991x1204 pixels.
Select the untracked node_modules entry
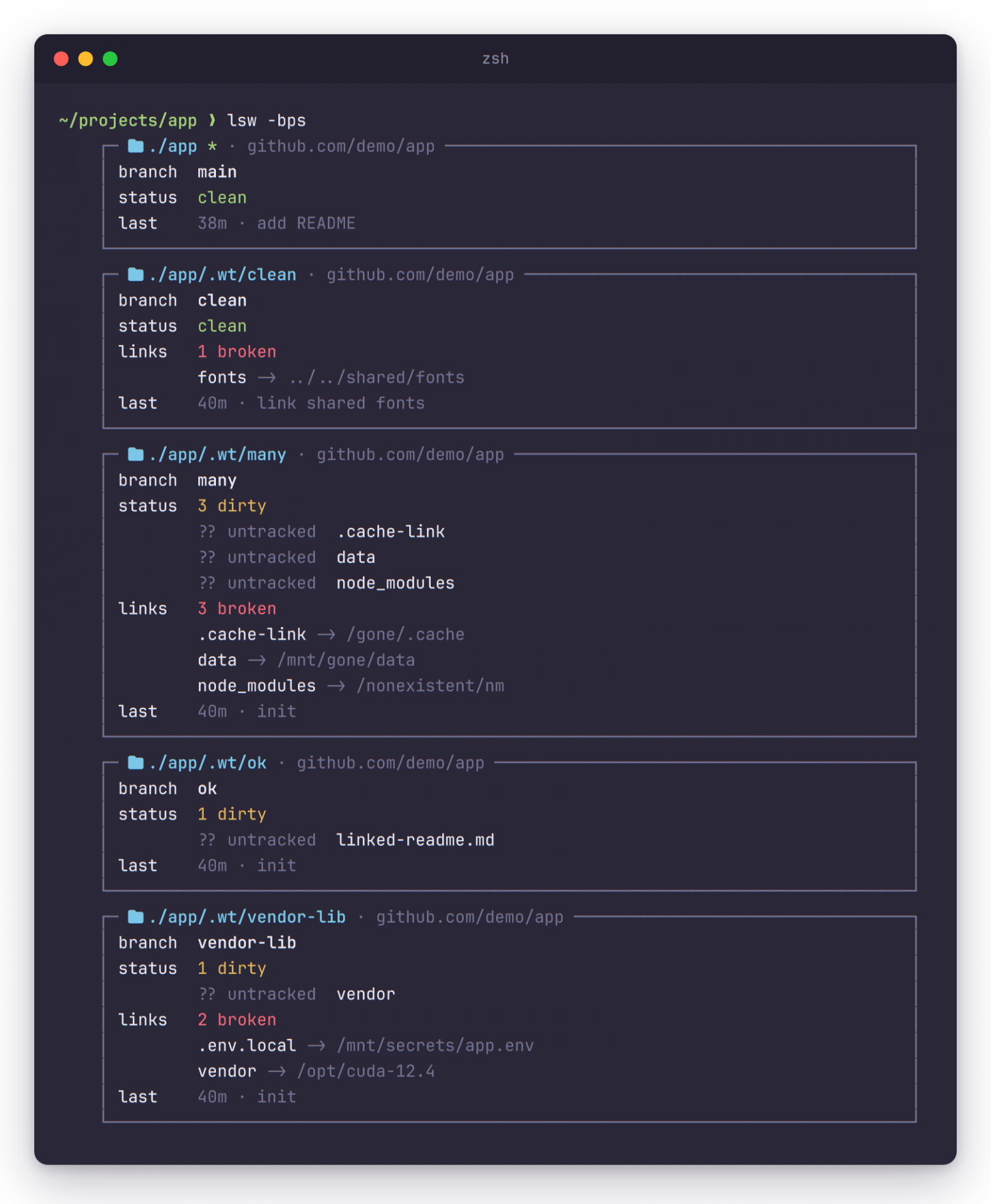[x=395, y=583]
